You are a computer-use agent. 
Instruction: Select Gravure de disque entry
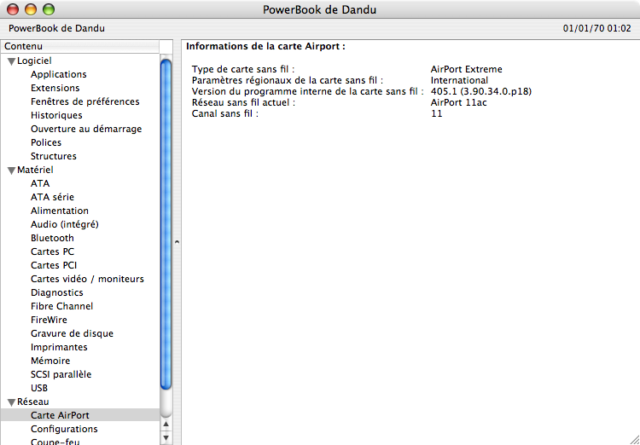pyautogui.click(x=72, y=334)
